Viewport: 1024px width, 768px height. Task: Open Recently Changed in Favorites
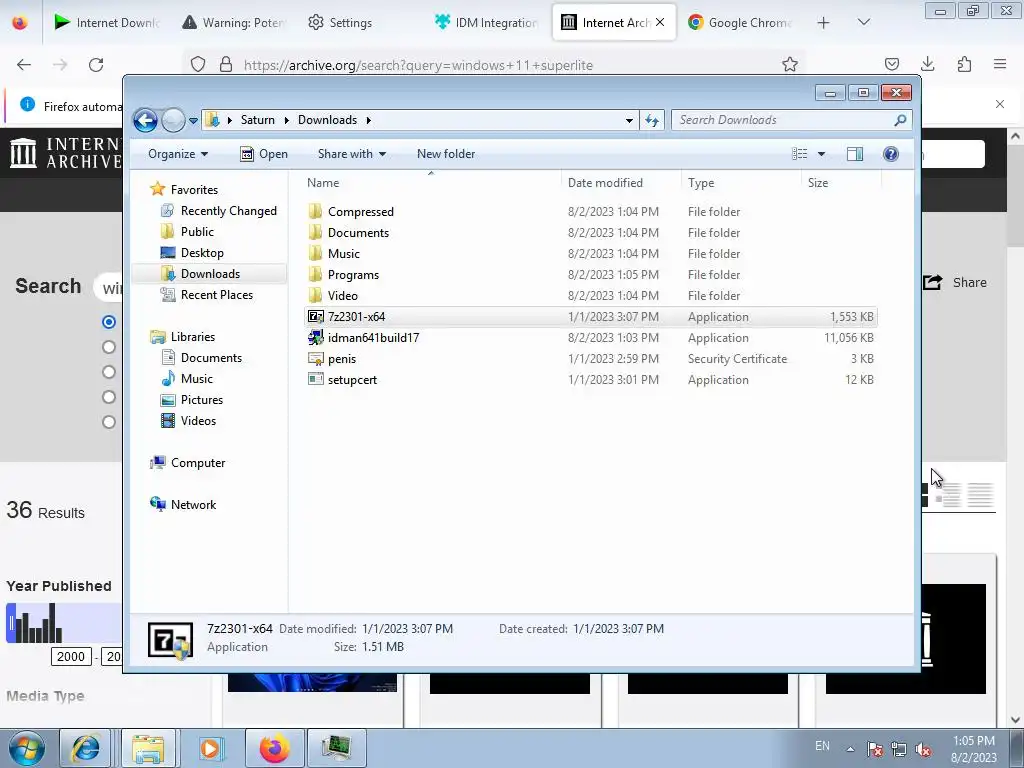coord(229,211)
